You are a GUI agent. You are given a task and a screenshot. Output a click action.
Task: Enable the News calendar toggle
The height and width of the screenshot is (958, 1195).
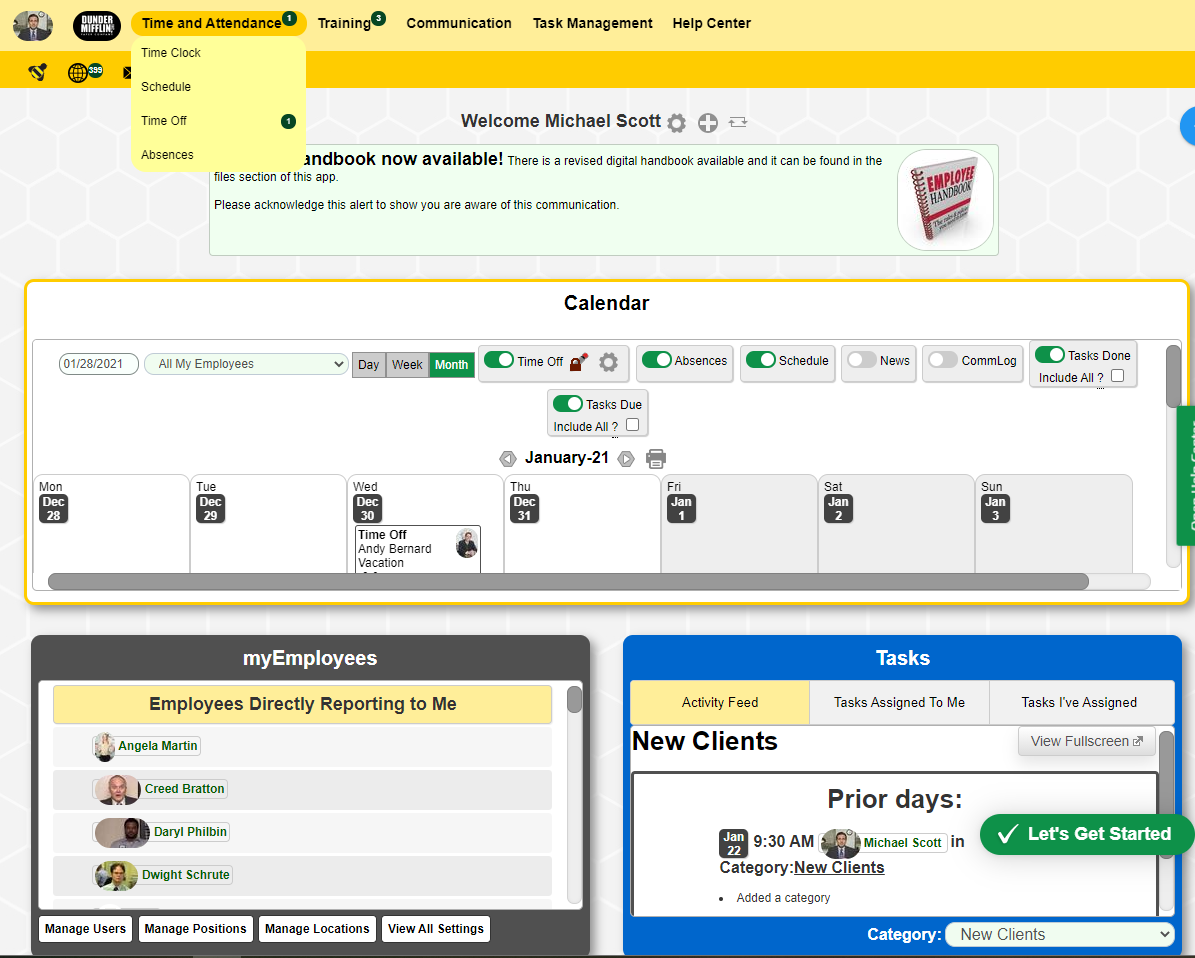pyautogui.click(x=862, y=360)
